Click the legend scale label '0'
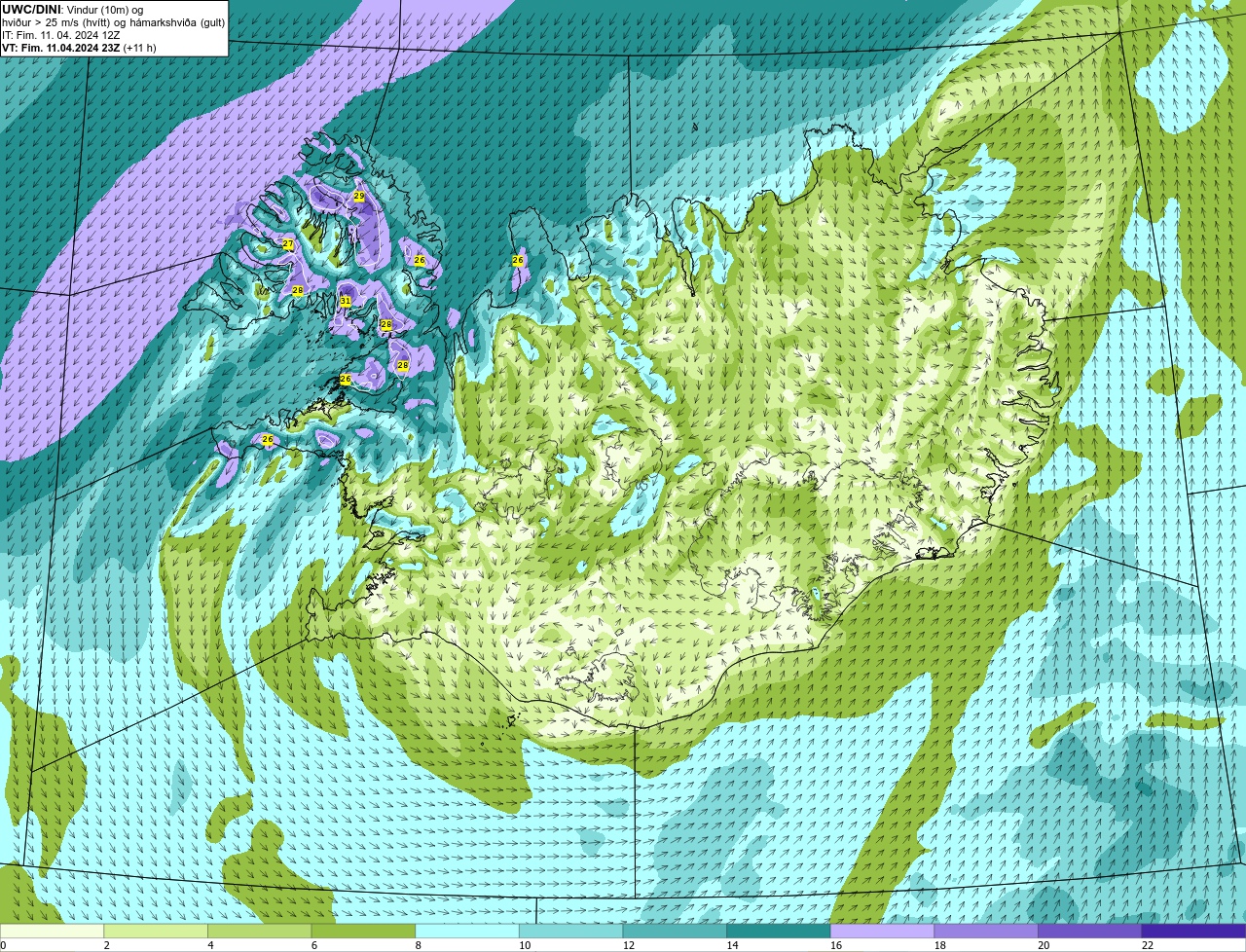Viewport: 1246px width, 952px height. click(x=4, y=945)
